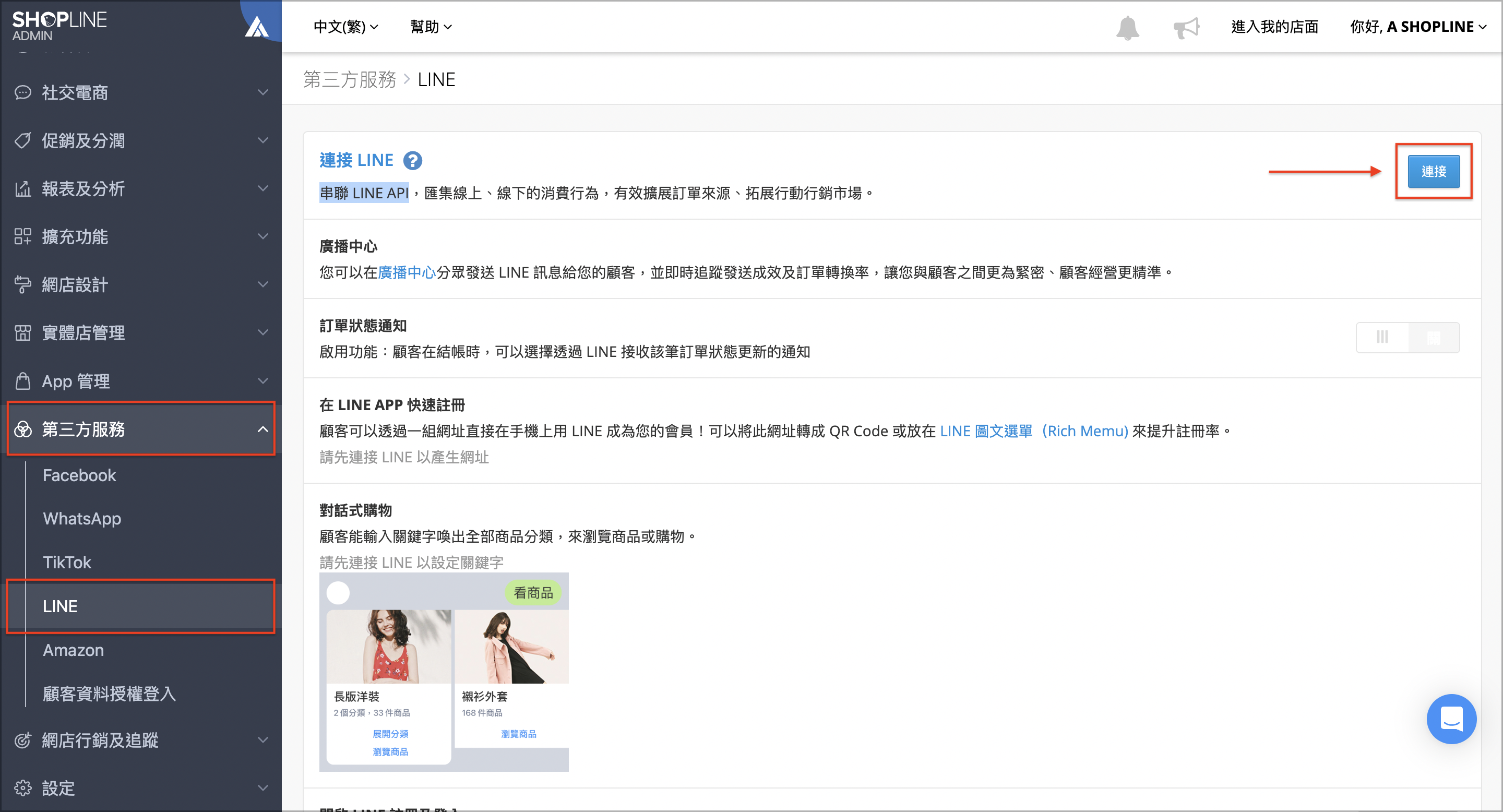The height and width of the screenshot is (812, 1503).
Task: Open the 你好, A SHOPLINE account dropdown
Action: click(x=1418, y=27)
